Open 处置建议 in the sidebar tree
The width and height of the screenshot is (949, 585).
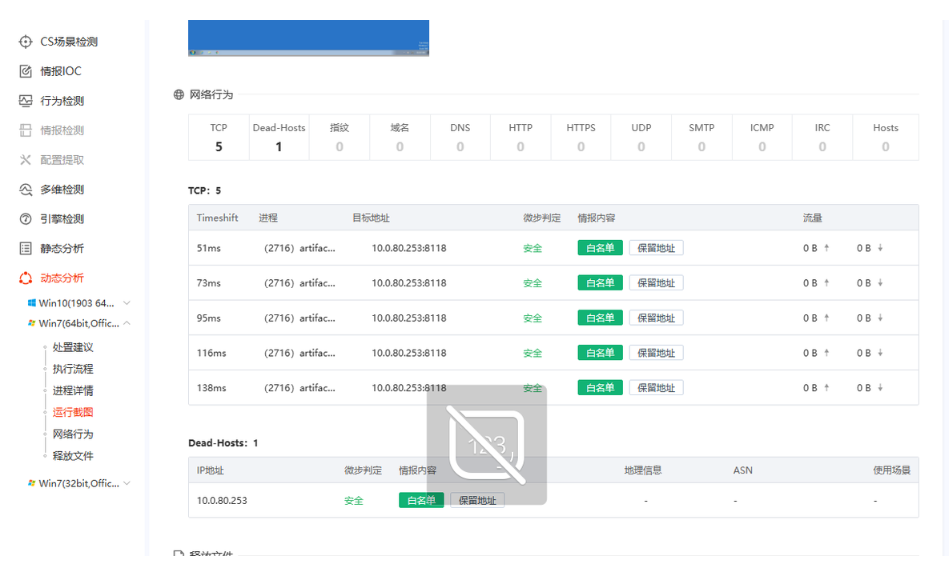point(73,347)
